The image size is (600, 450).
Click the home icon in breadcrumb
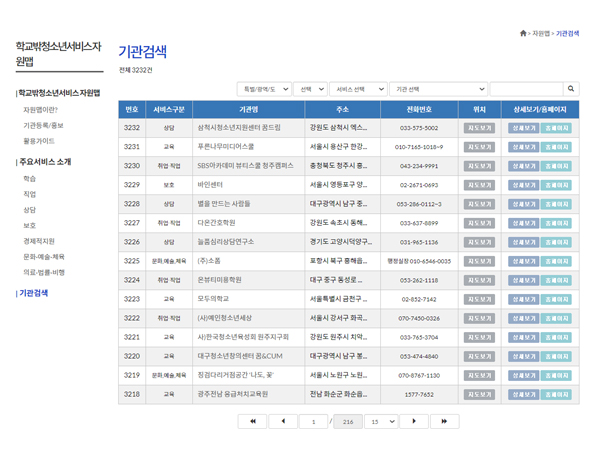(x=523, y=33)
